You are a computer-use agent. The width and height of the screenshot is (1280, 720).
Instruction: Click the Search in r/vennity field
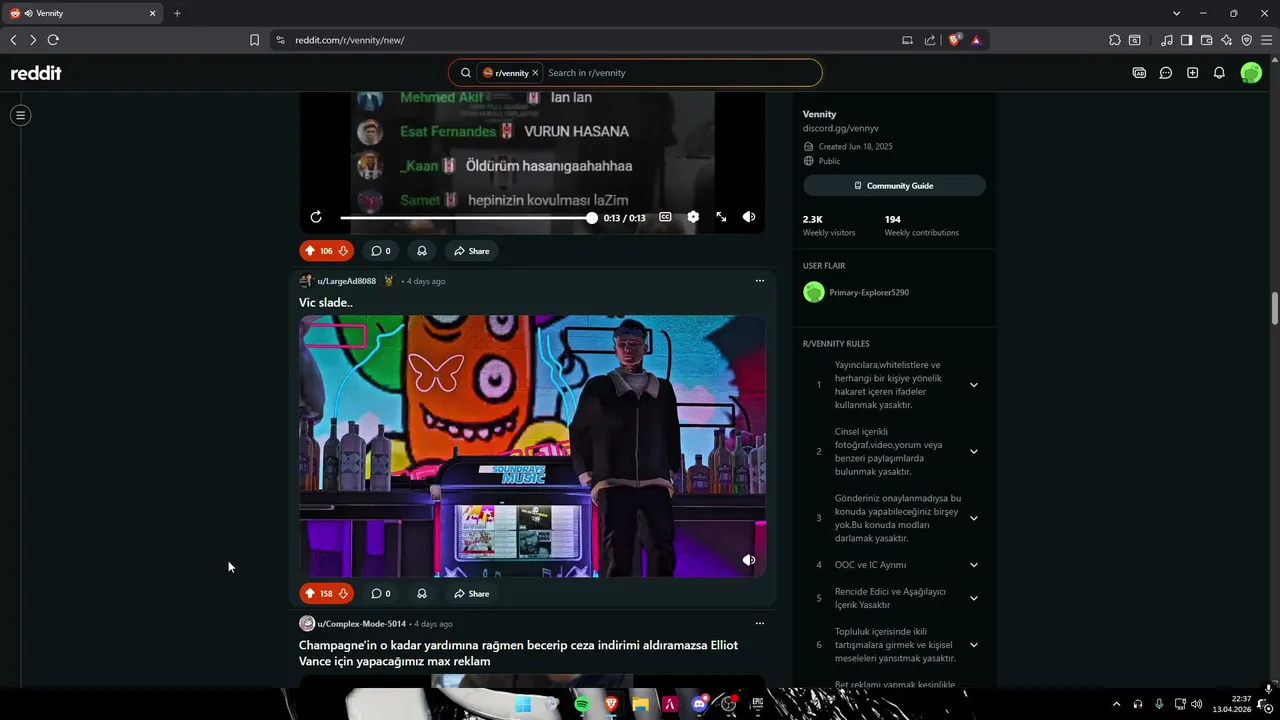(680, 73)
